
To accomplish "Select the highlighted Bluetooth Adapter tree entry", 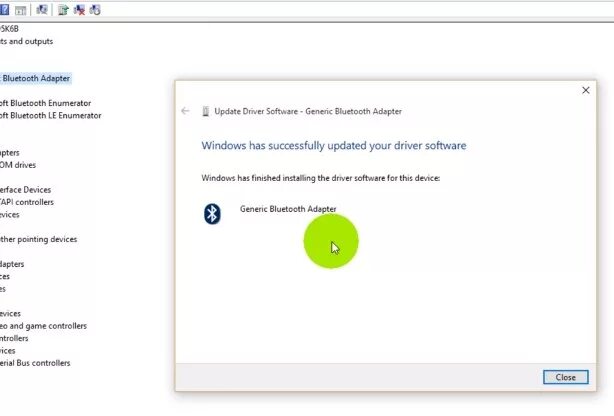I will click(36, 78).
